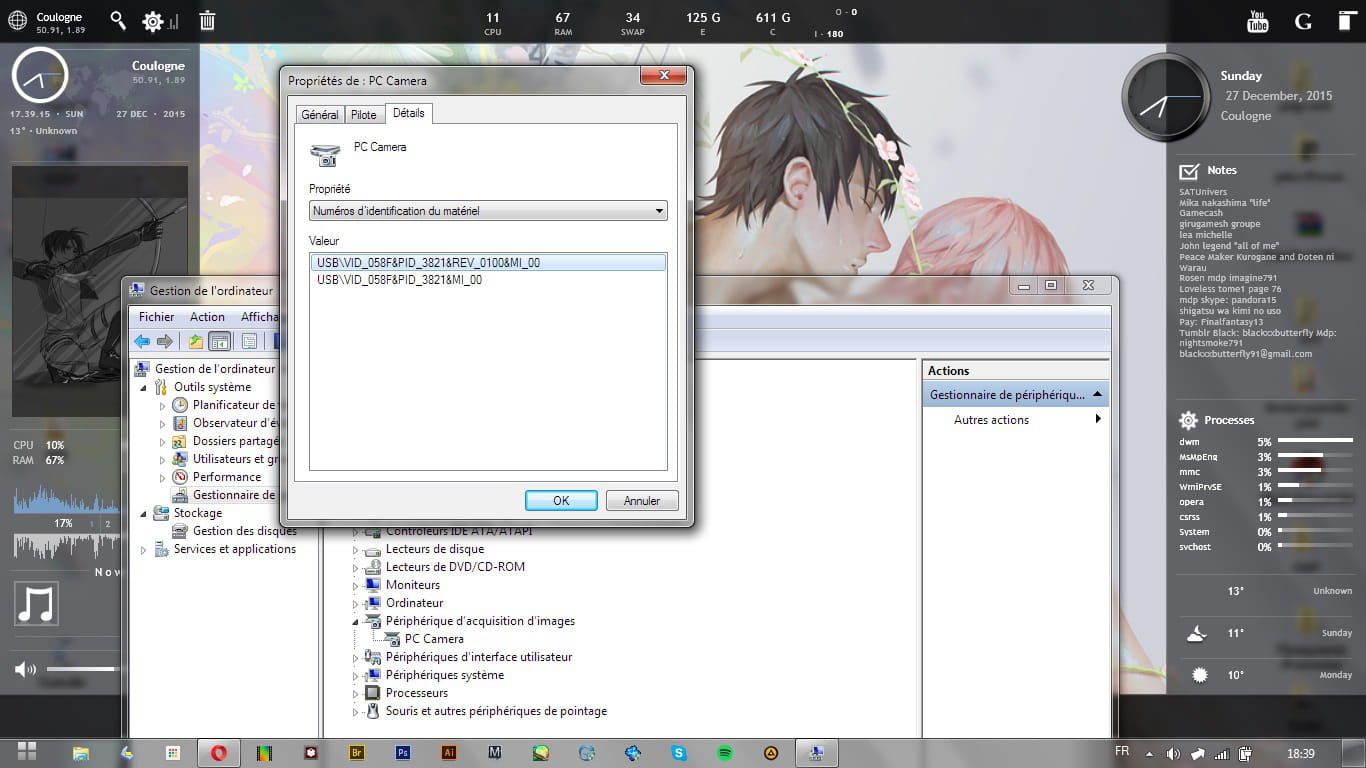Open the YouTube shortcut in the top bar
Image resolution: width=1366 pixels, height=768 pixels.
click(x=1258, y=21)
